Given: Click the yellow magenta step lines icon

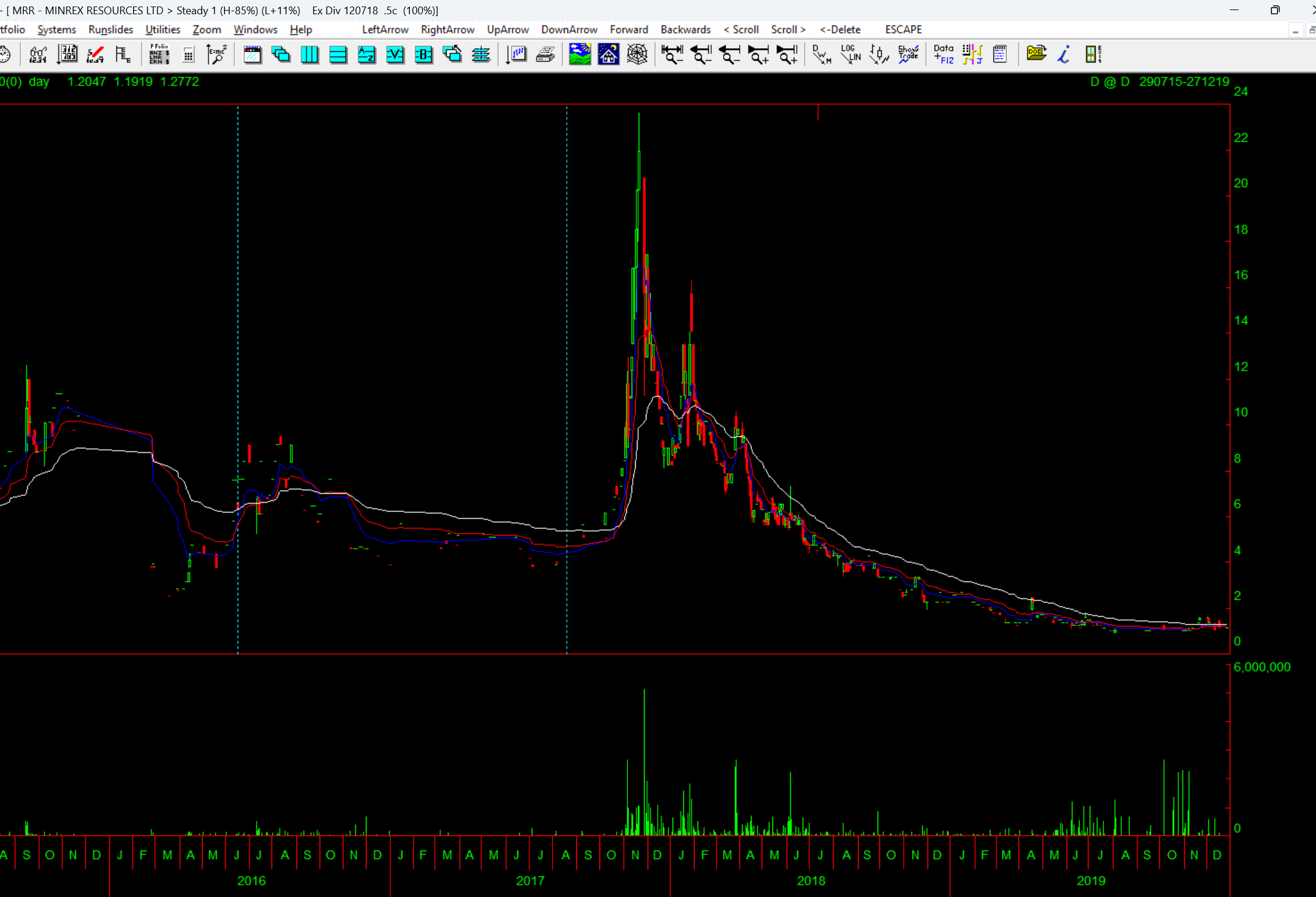Looking at the screenshot, I should (973, 55).
